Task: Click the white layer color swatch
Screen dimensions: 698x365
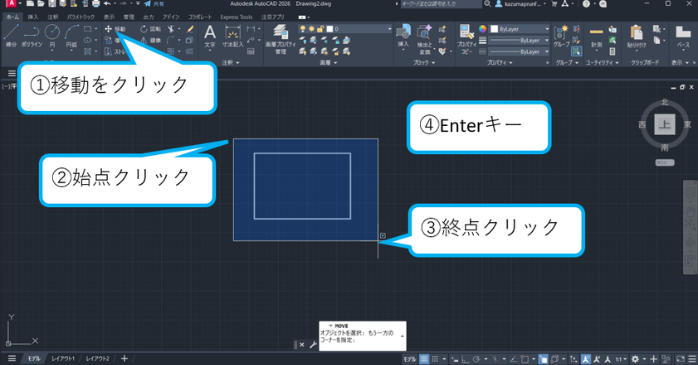Action: pyautogui.click(x=330, y=29)
